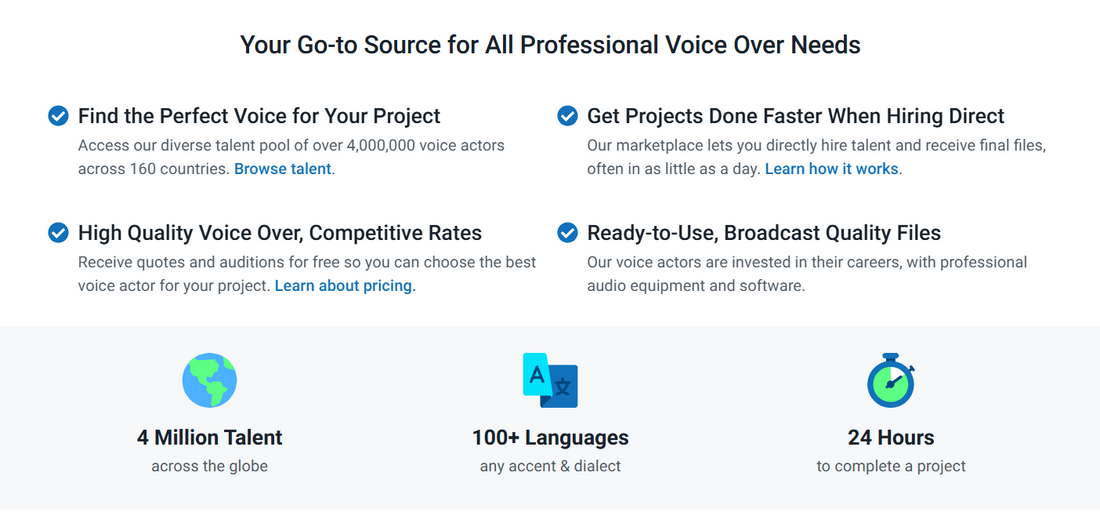Open the Learn about pricing link
The height and width of the screenshot is (516, 1100).
click(343, 286)
